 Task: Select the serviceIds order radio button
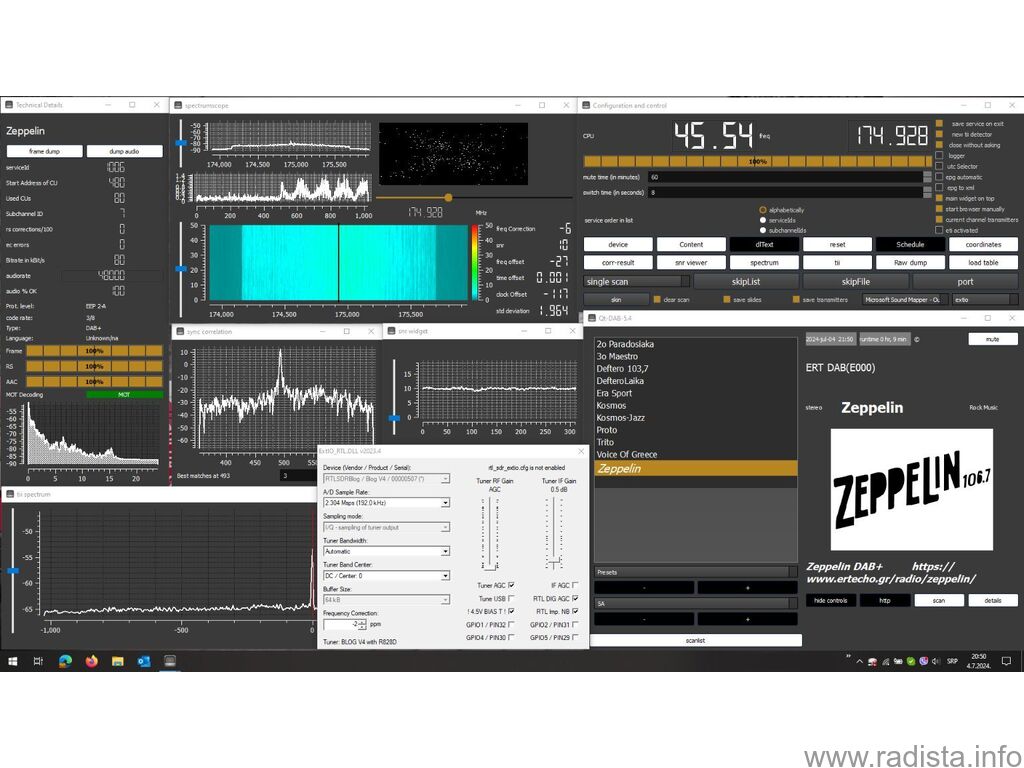763,220
